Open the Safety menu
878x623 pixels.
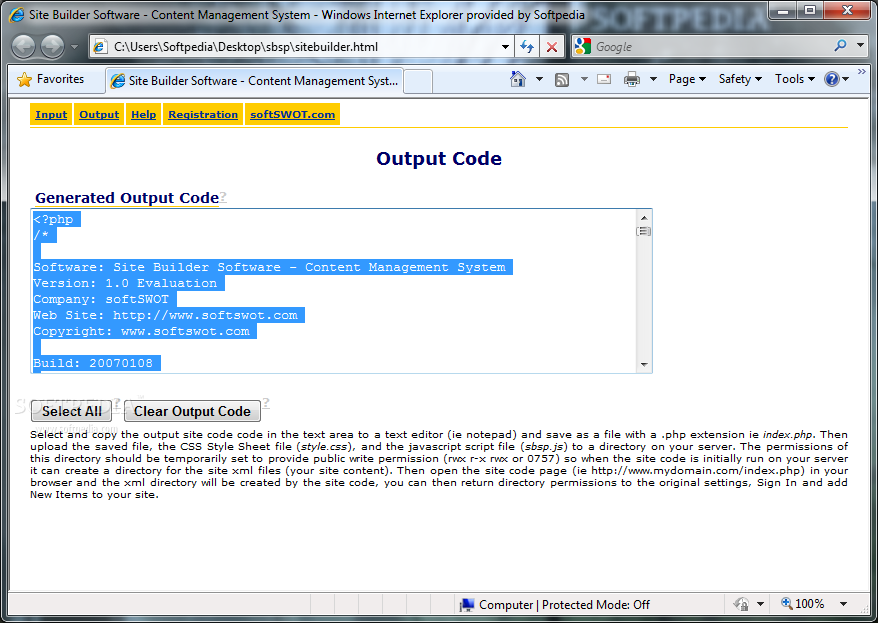740,79
